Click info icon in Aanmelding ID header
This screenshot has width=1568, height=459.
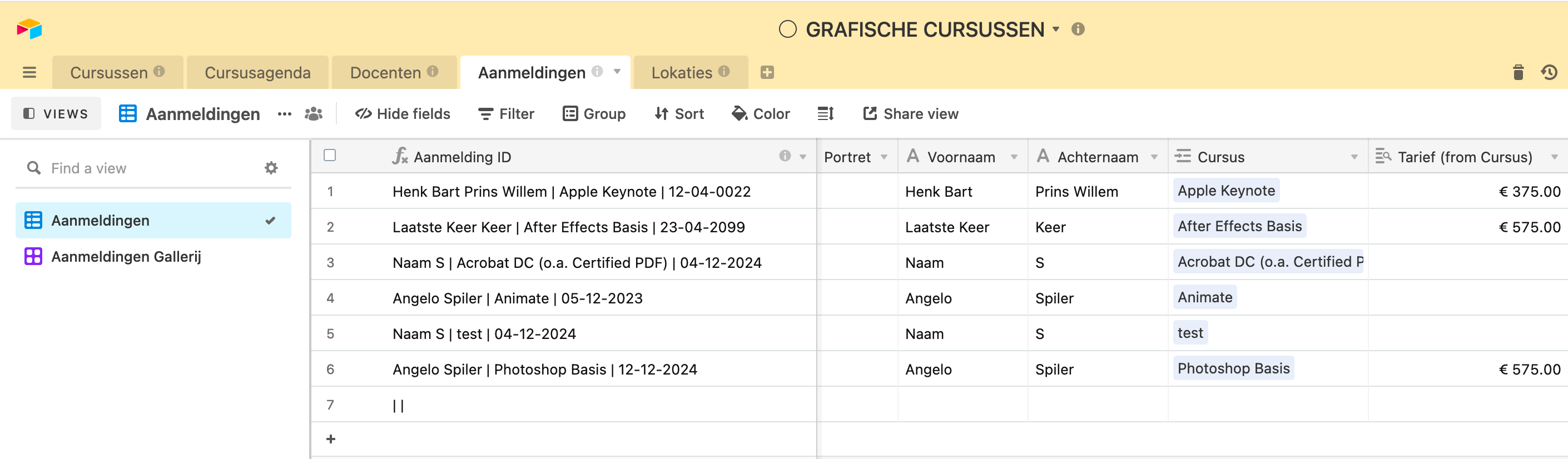tap(785, 156)
